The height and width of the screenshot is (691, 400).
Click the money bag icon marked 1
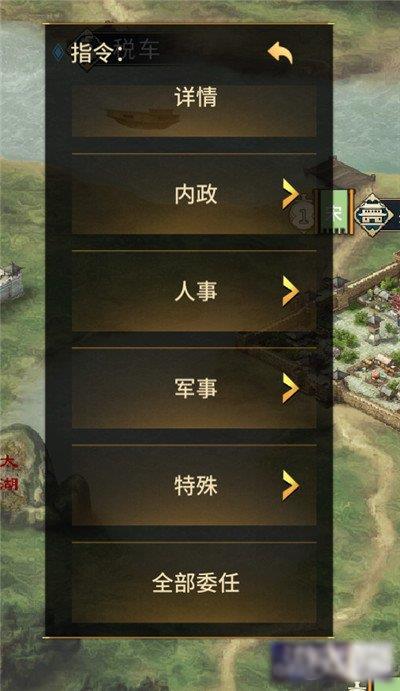[304, 215]
